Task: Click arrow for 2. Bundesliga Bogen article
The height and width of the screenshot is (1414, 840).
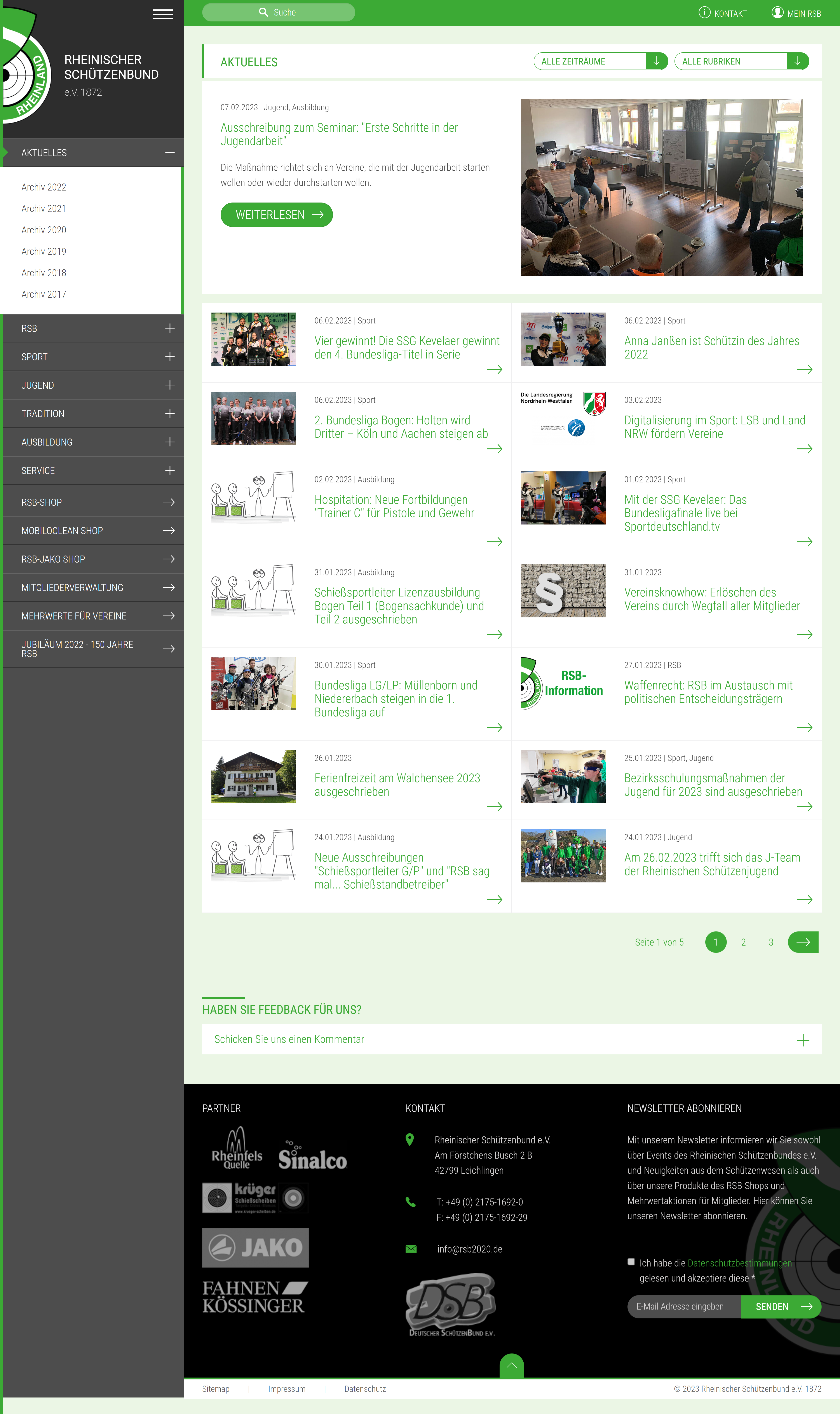Action: 495,449
